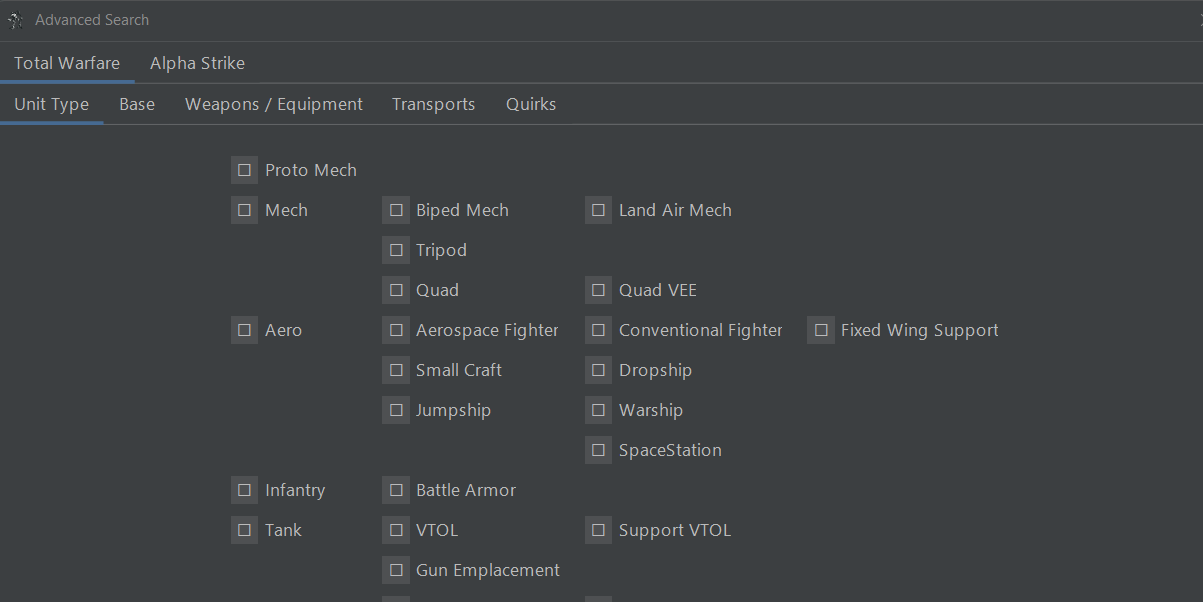
Task: Check the Dropship unit type
Action: pos(598,370)
